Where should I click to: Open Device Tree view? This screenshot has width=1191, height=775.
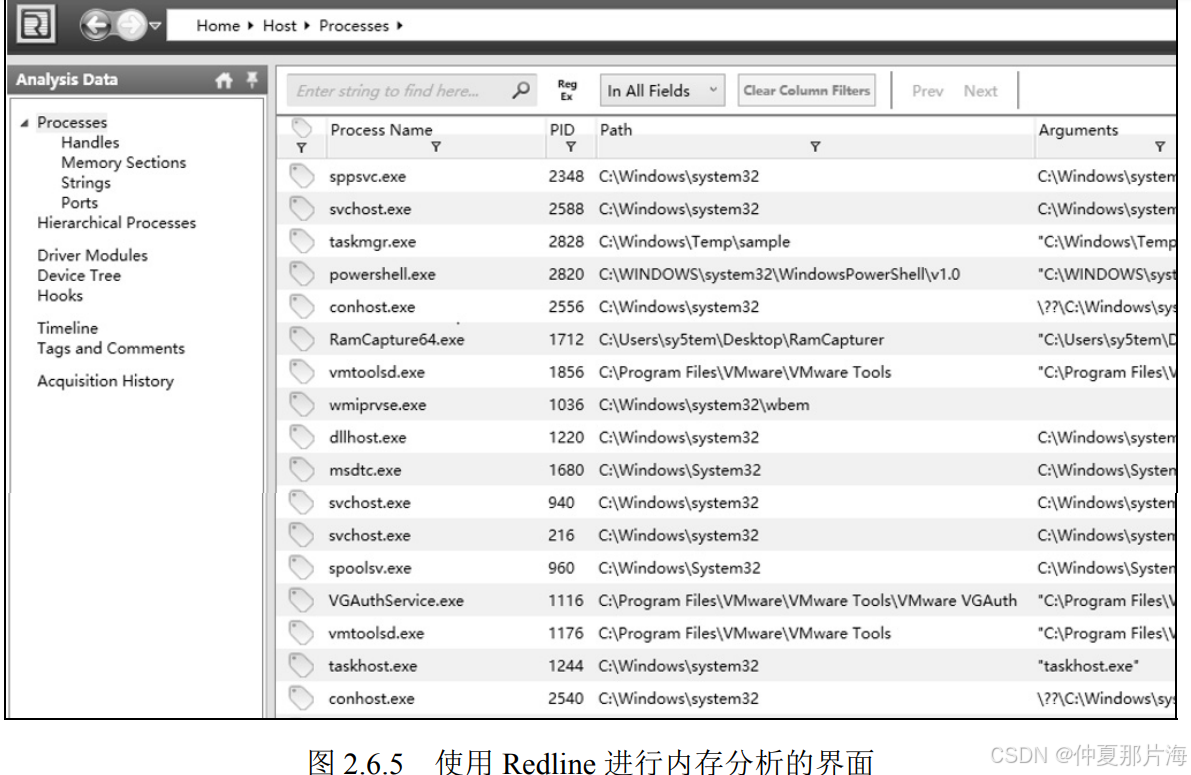click(79, 275)
